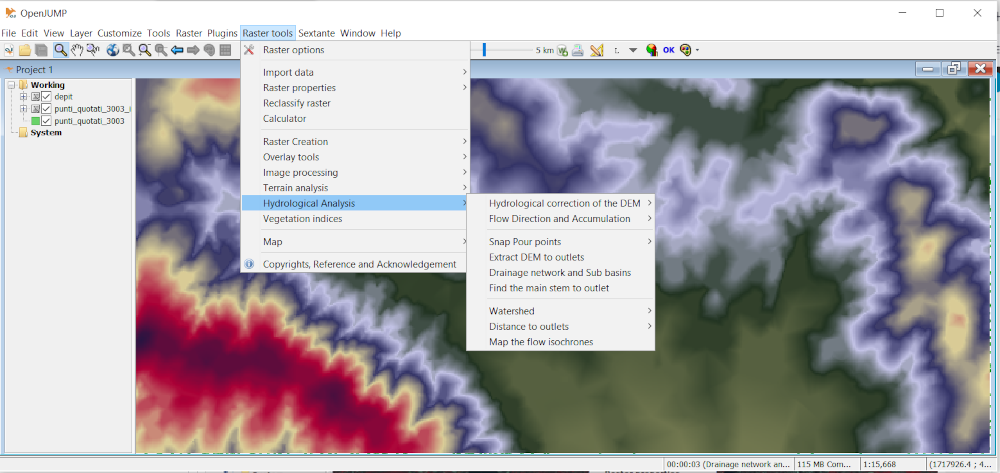This screenshot has height=473, width=1000.
Task: Go to next view with grey arrow
Action: 193,50
